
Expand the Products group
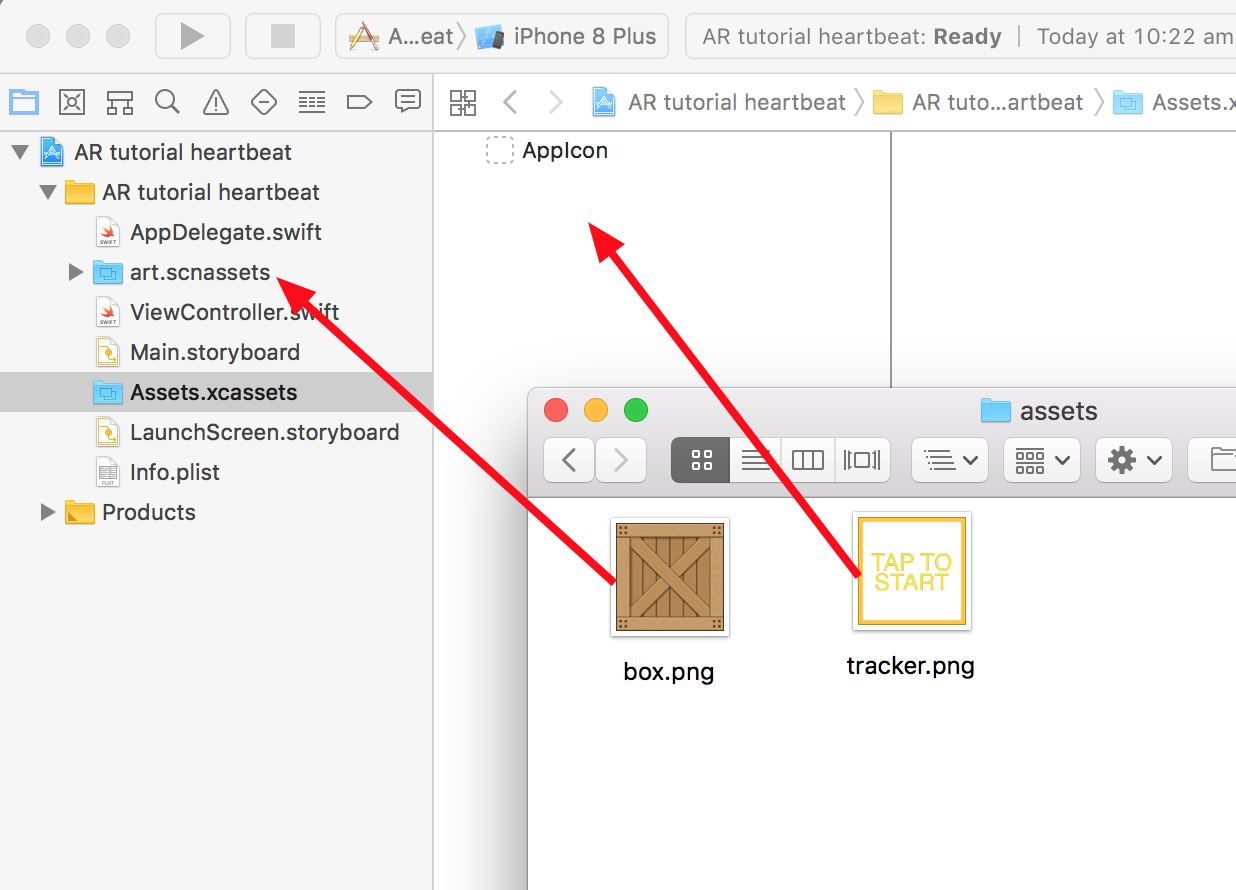[x=47, y=512]
